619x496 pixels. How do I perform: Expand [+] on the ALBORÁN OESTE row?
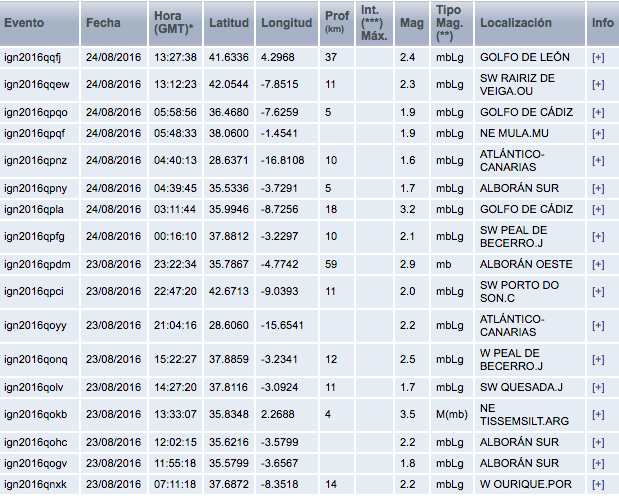point(598,264)
